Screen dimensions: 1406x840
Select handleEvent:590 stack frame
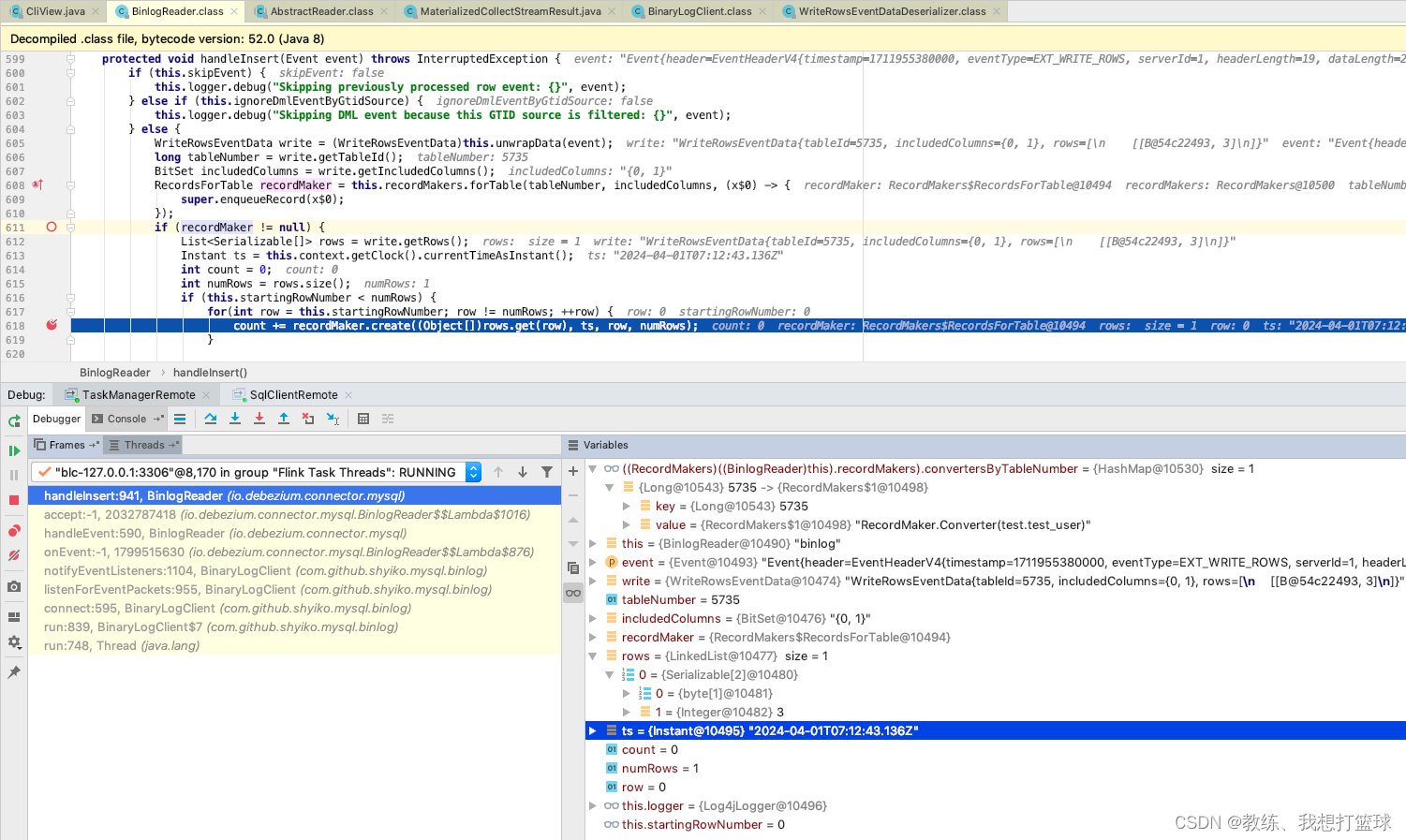295,533
